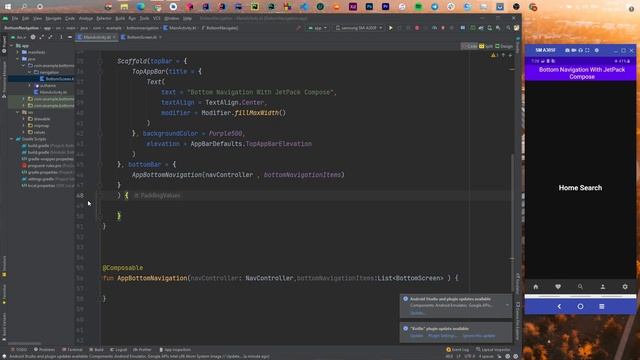Click MainActivity.kt in the breadcrumb bar

coord(180,28)
